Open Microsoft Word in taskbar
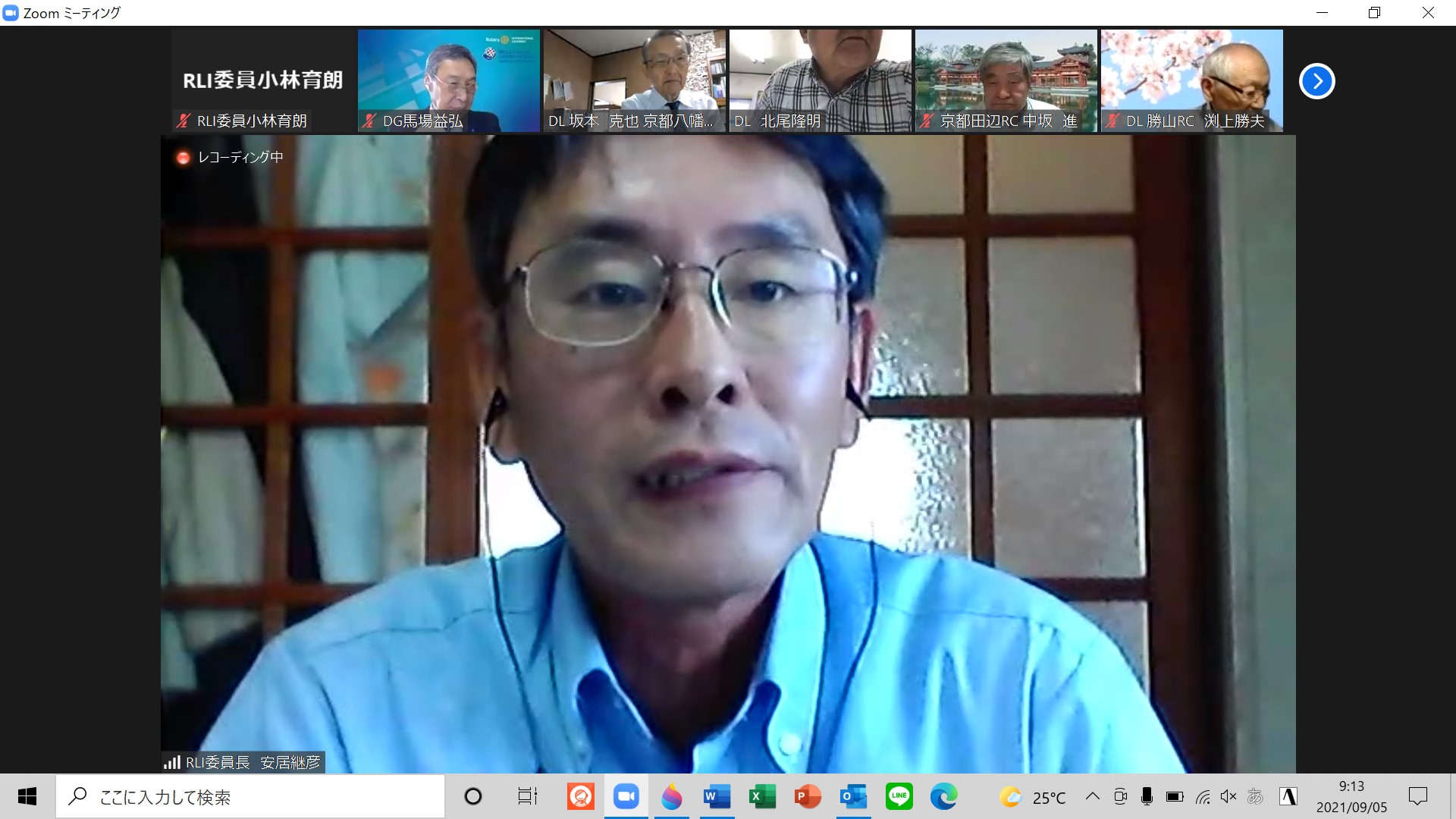The width and height of the screenshot is (1456, 819). [x=716, y=796]
